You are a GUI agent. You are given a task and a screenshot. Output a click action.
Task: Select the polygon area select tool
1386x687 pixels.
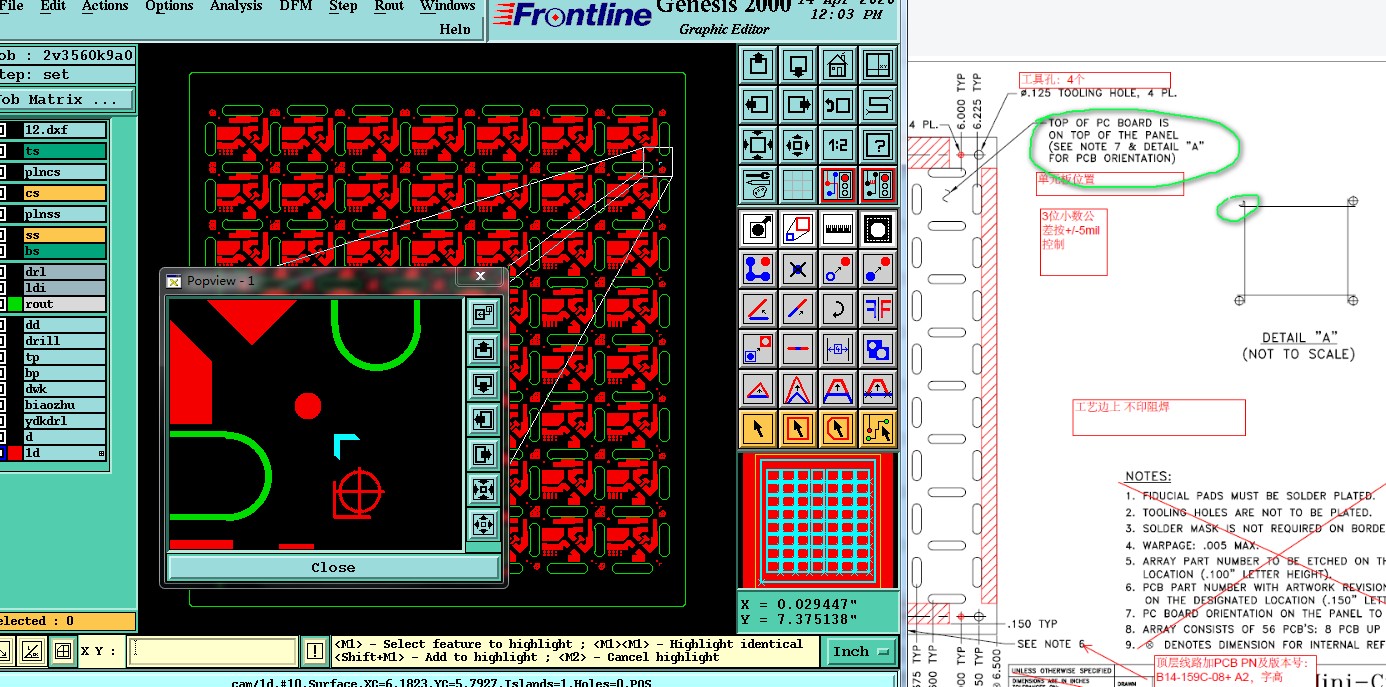[838, 429]
